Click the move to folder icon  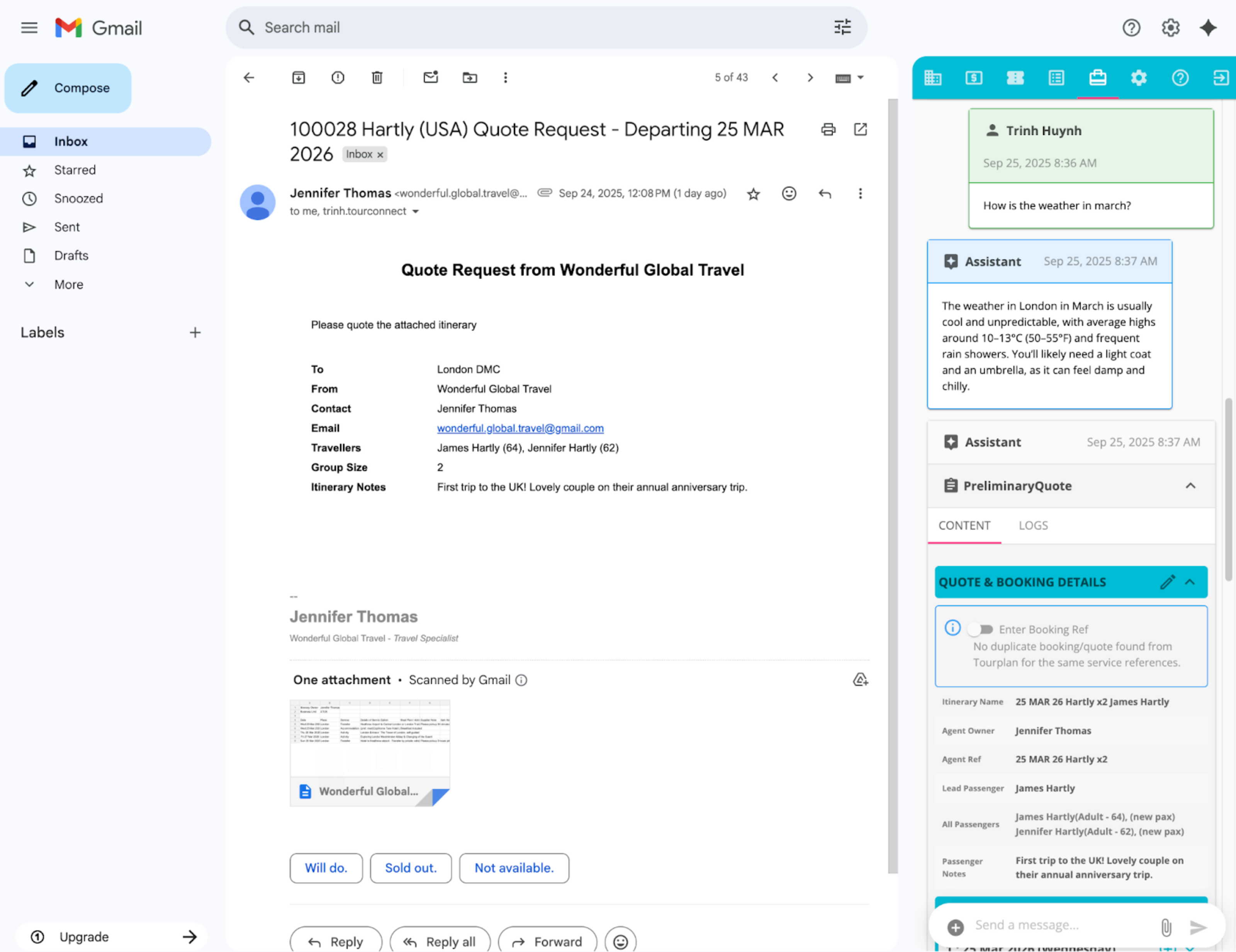click(470, 78)
